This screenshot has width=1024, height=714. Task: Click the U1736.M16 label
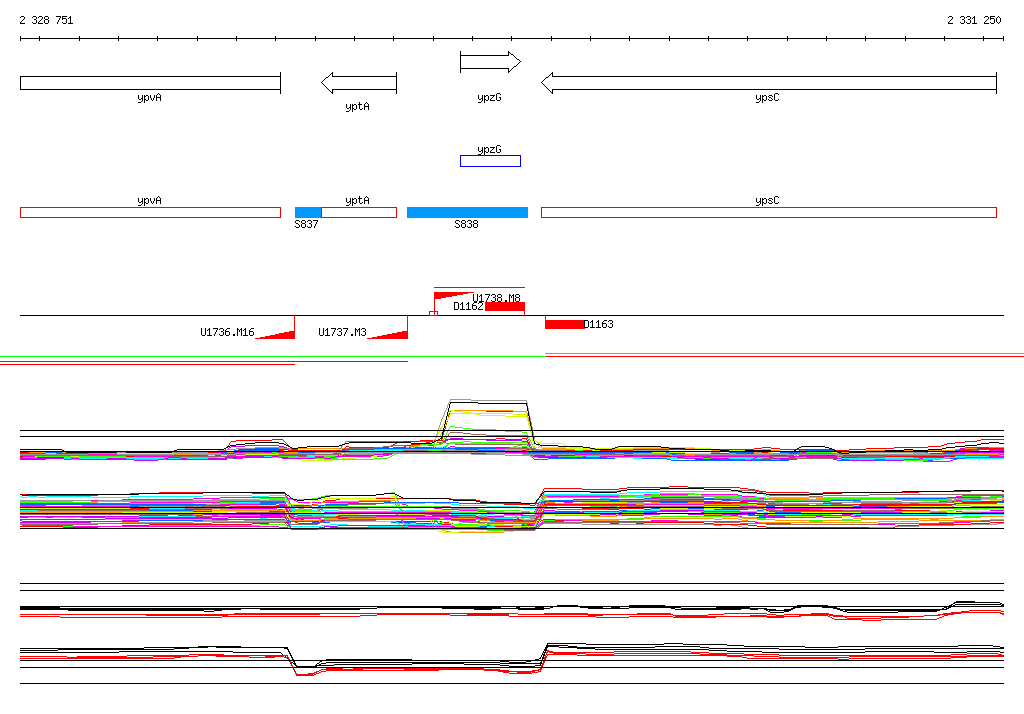click(x=227, y=333)
